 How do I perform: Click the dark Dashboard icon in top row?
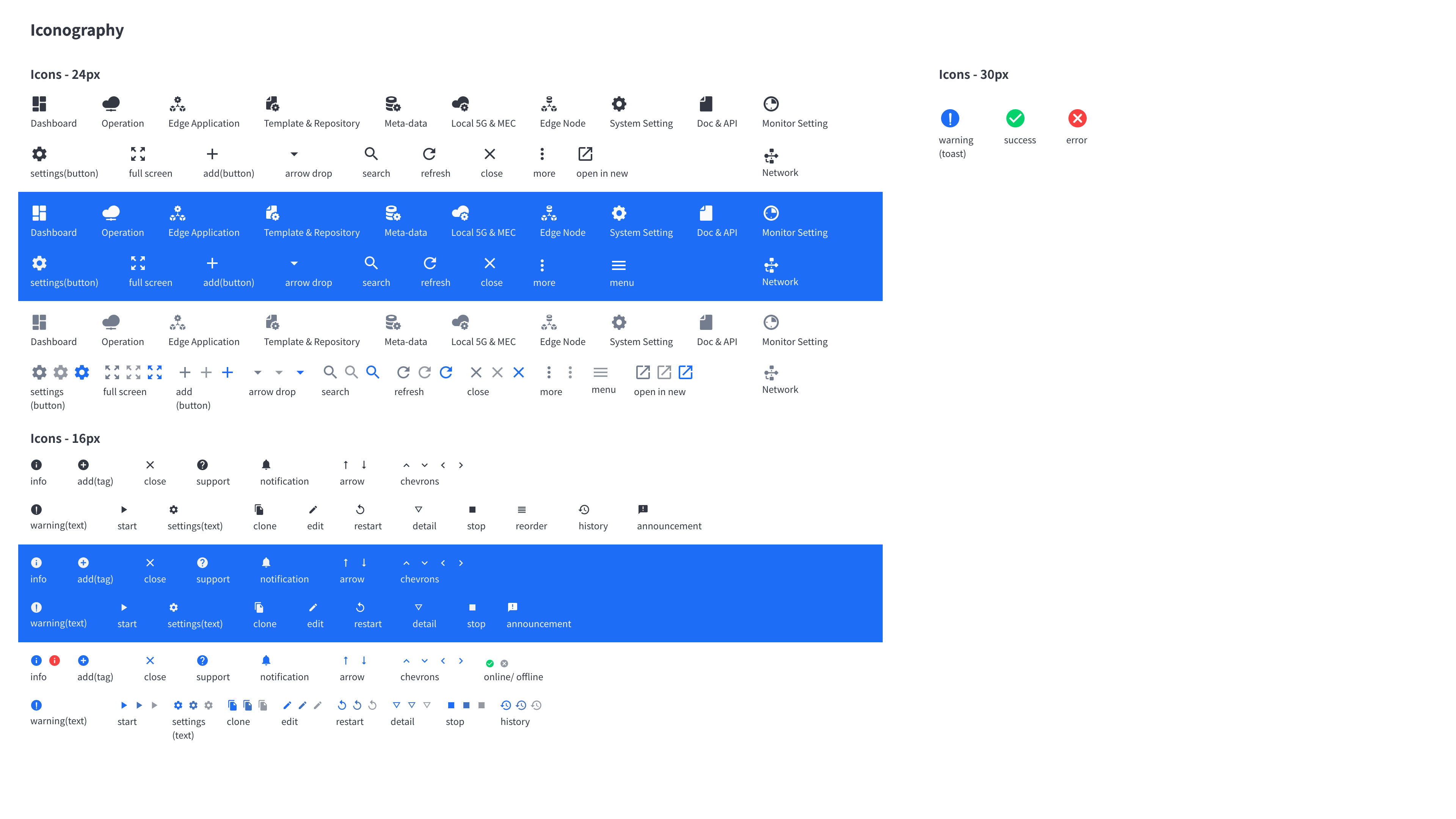pos(39,104)
